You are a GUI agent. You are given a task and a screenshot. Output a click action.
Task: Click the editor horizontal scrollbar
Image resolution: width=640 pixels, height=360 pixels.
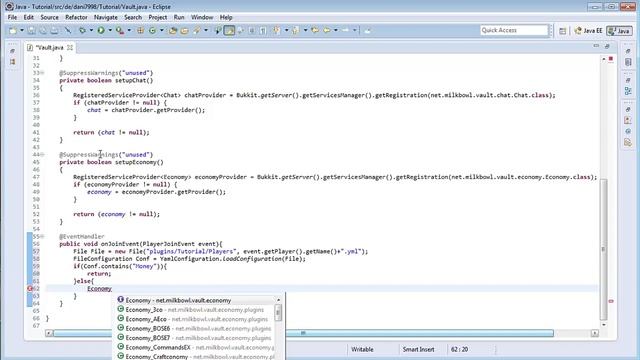point(303,333)
